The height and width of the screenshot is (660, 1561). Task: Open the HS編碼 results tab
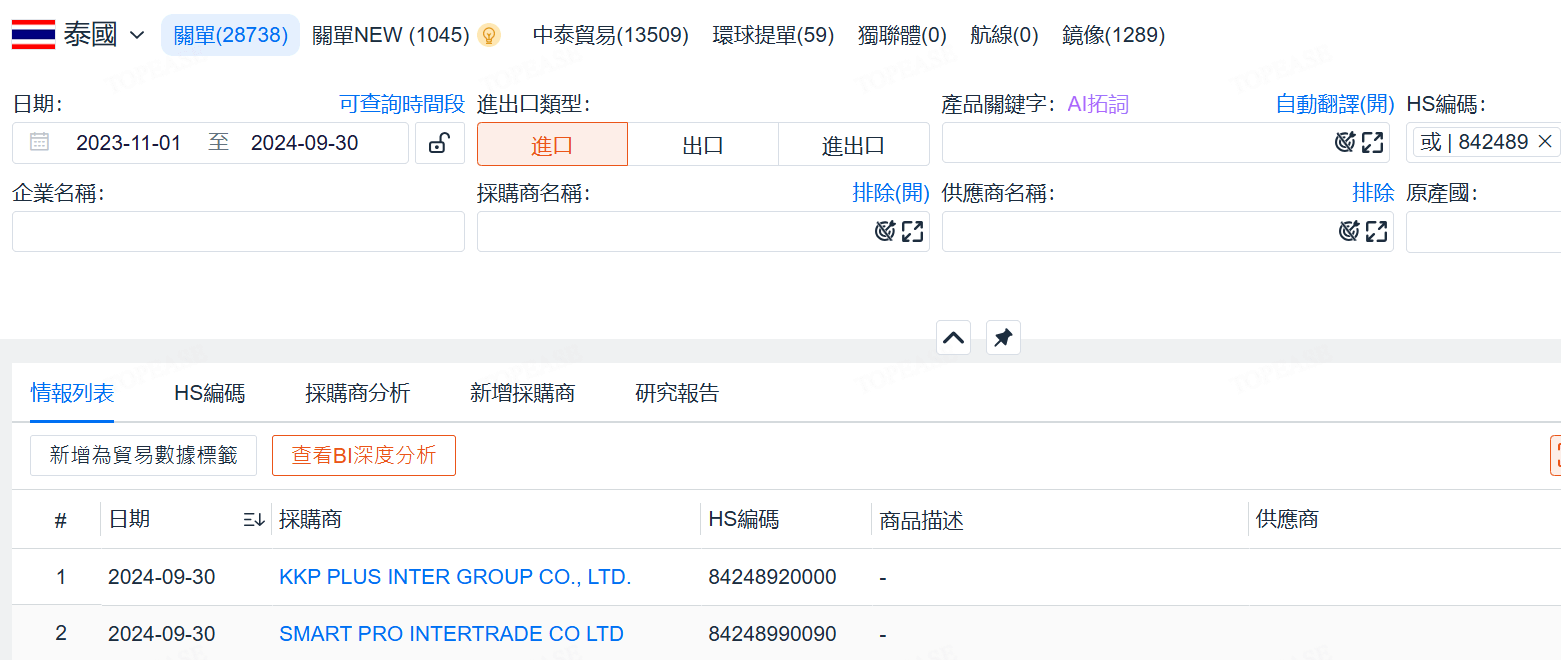click(209, 393)
